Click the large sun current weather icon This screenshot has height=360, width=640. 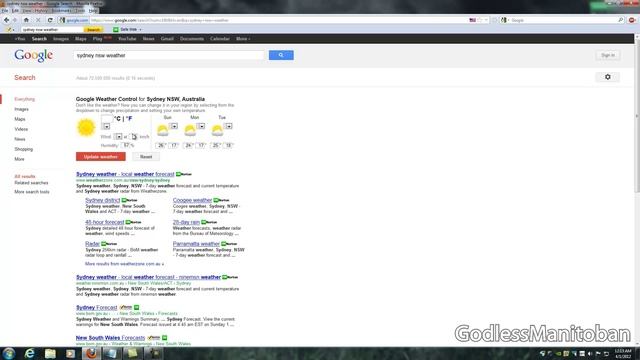(86, 128)
